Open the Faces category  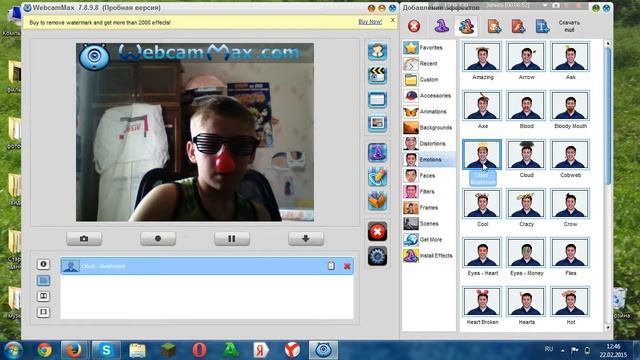(x=429, y=176)
